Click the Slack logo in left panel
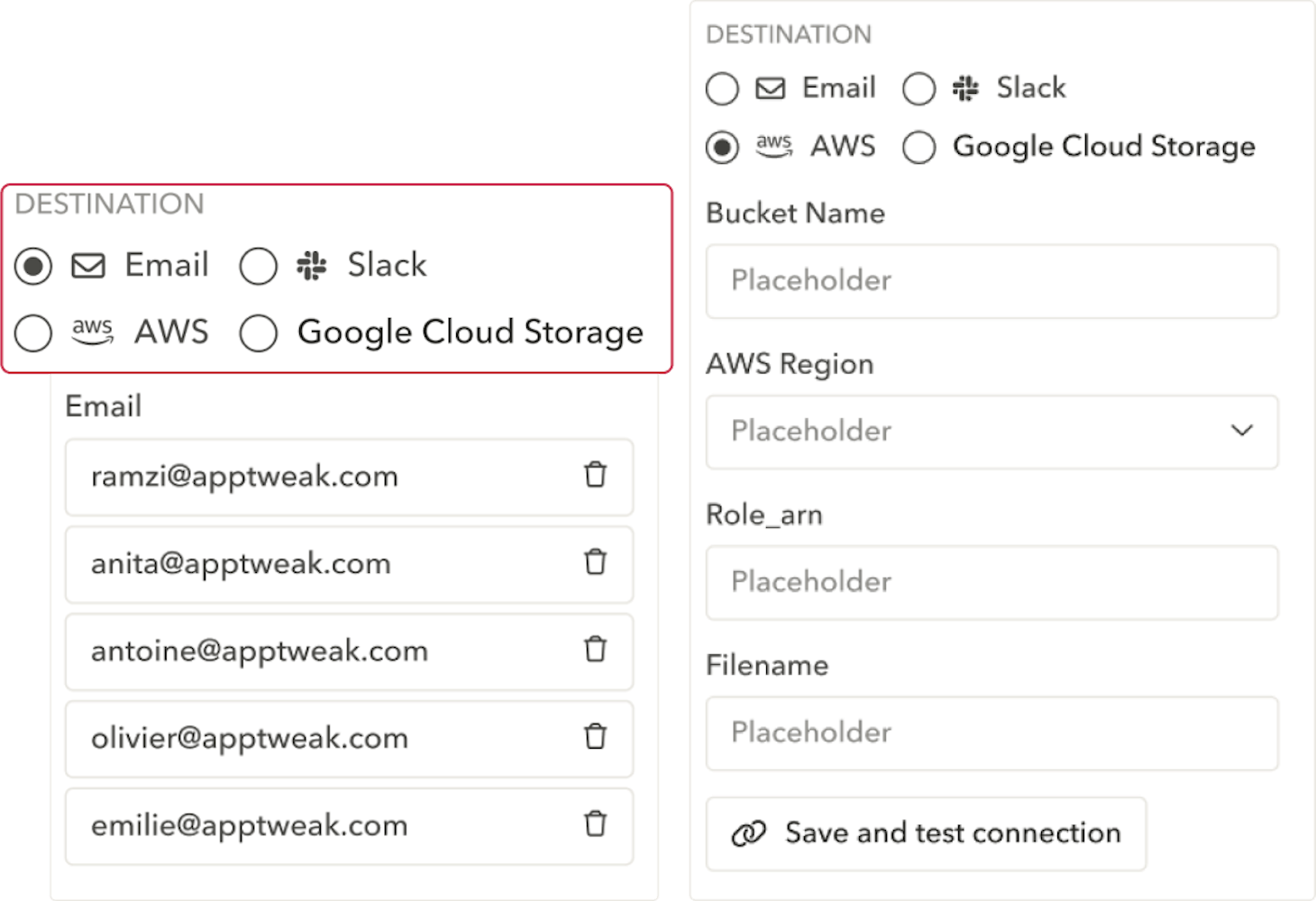This screenshot has width=1316, height=901. point(312,266)
